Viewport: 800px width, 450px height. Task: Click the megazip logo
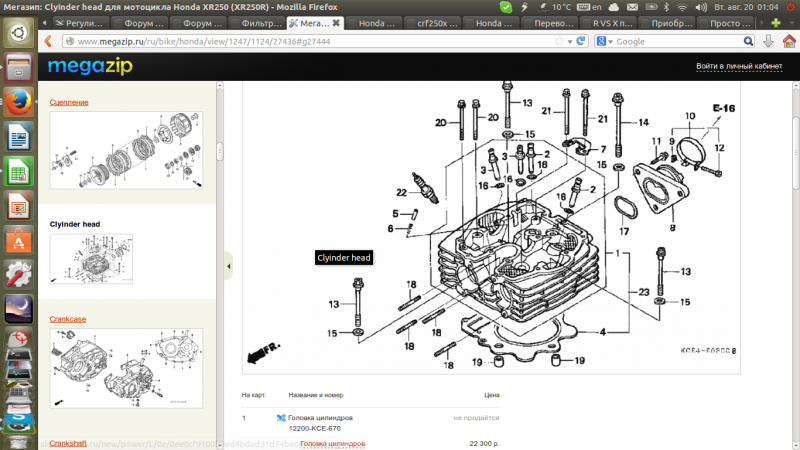click(90, 66)
